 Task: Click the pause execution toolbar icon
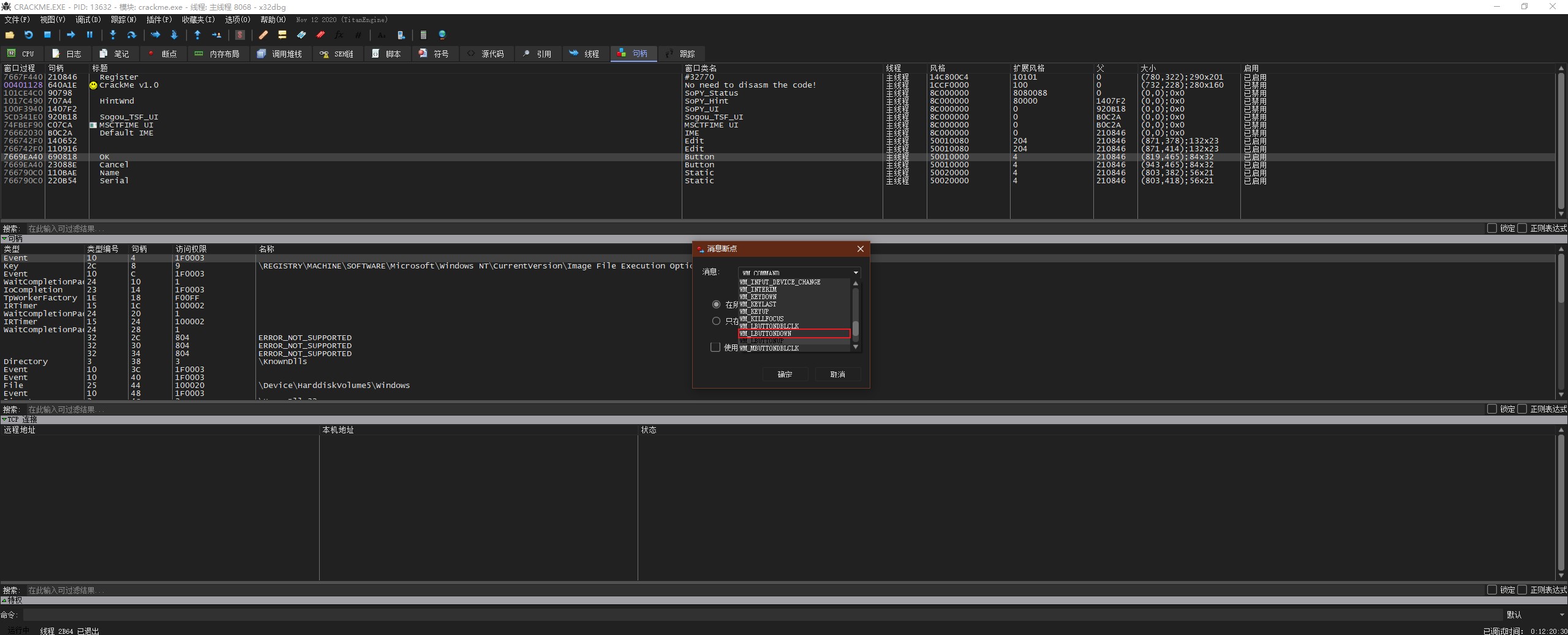click(x=89, y=35)
